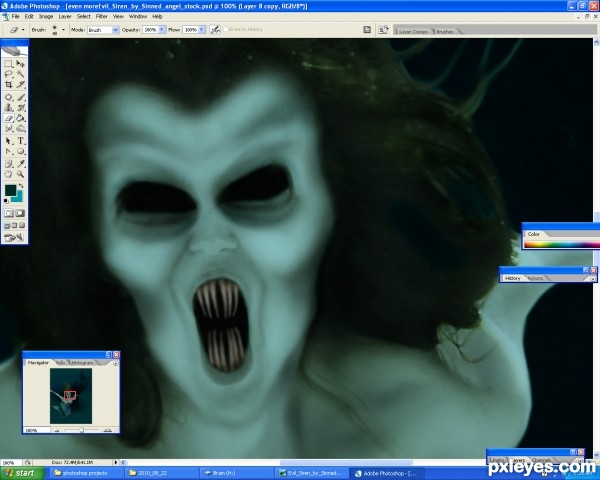Switch to Full Screen mode

[22, 225]
